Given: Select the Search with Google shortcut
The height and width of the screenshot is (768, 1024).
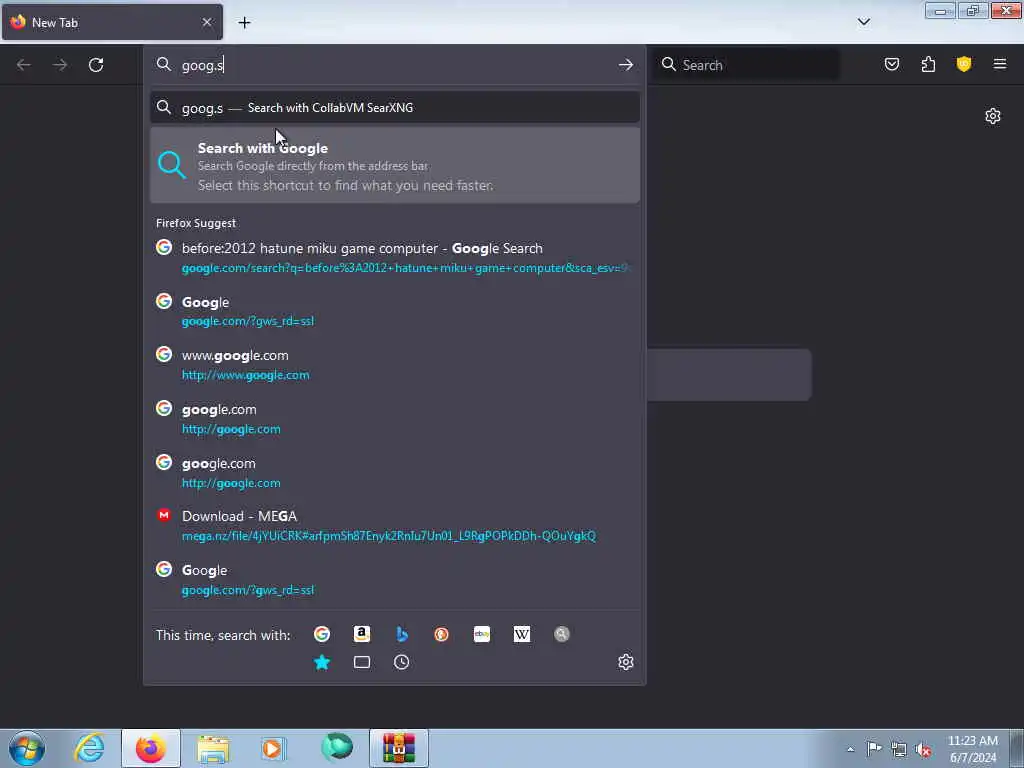Looking at the screenshot, I should [x=394, y=166].
